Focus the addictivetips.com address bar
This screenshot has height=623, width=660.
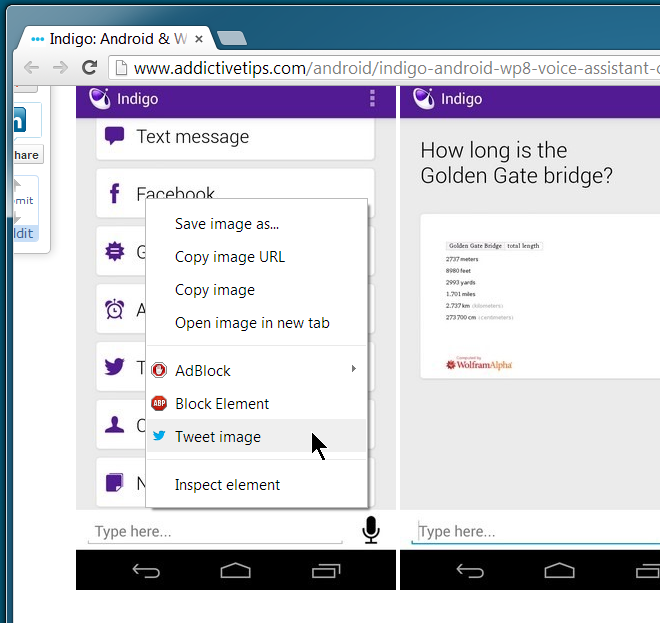point(384,68)
